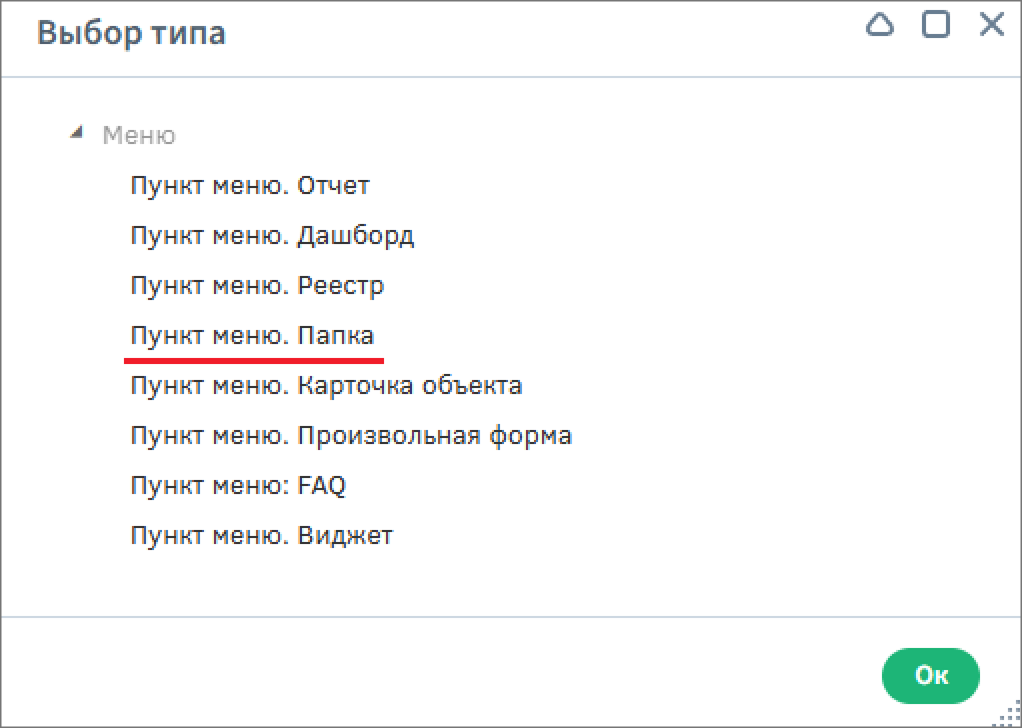
Task: Confirm selection with the Ок button
Action: 931,675
